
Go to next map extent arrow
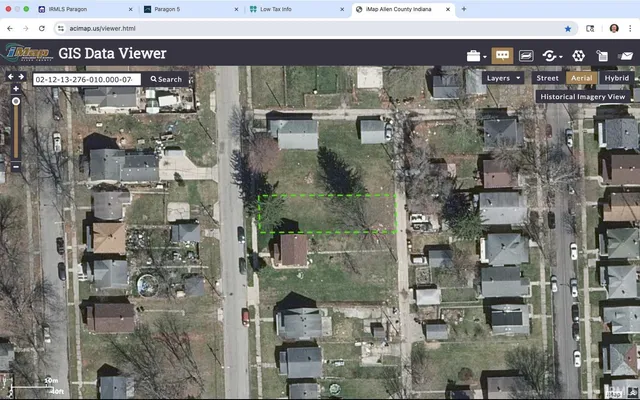coord(21,77)
